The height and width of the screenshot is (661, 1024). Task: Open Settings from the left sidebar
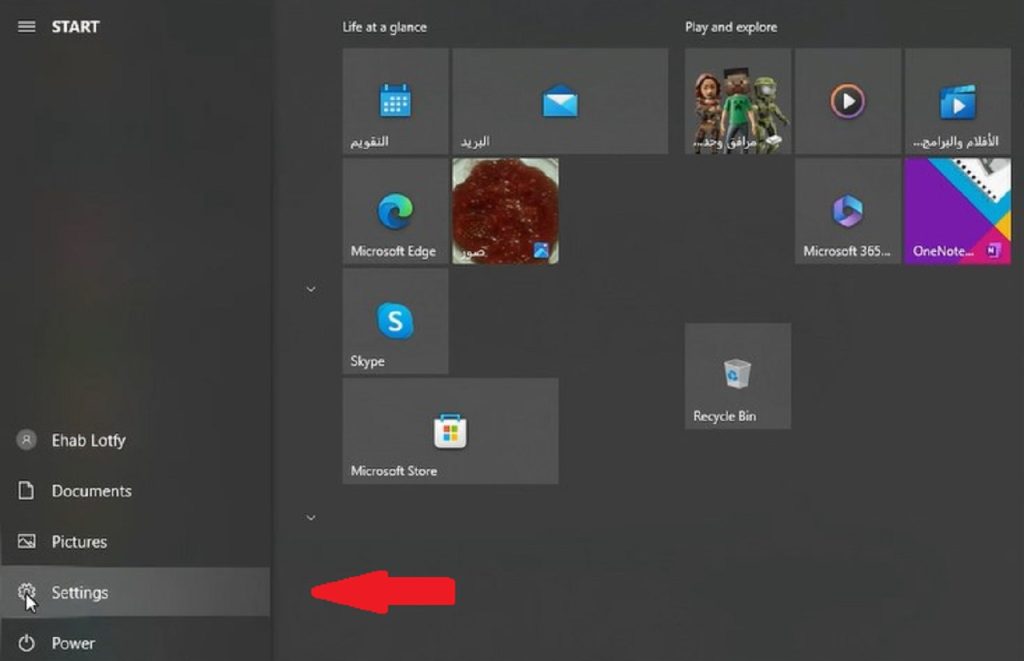coord(79,593)
